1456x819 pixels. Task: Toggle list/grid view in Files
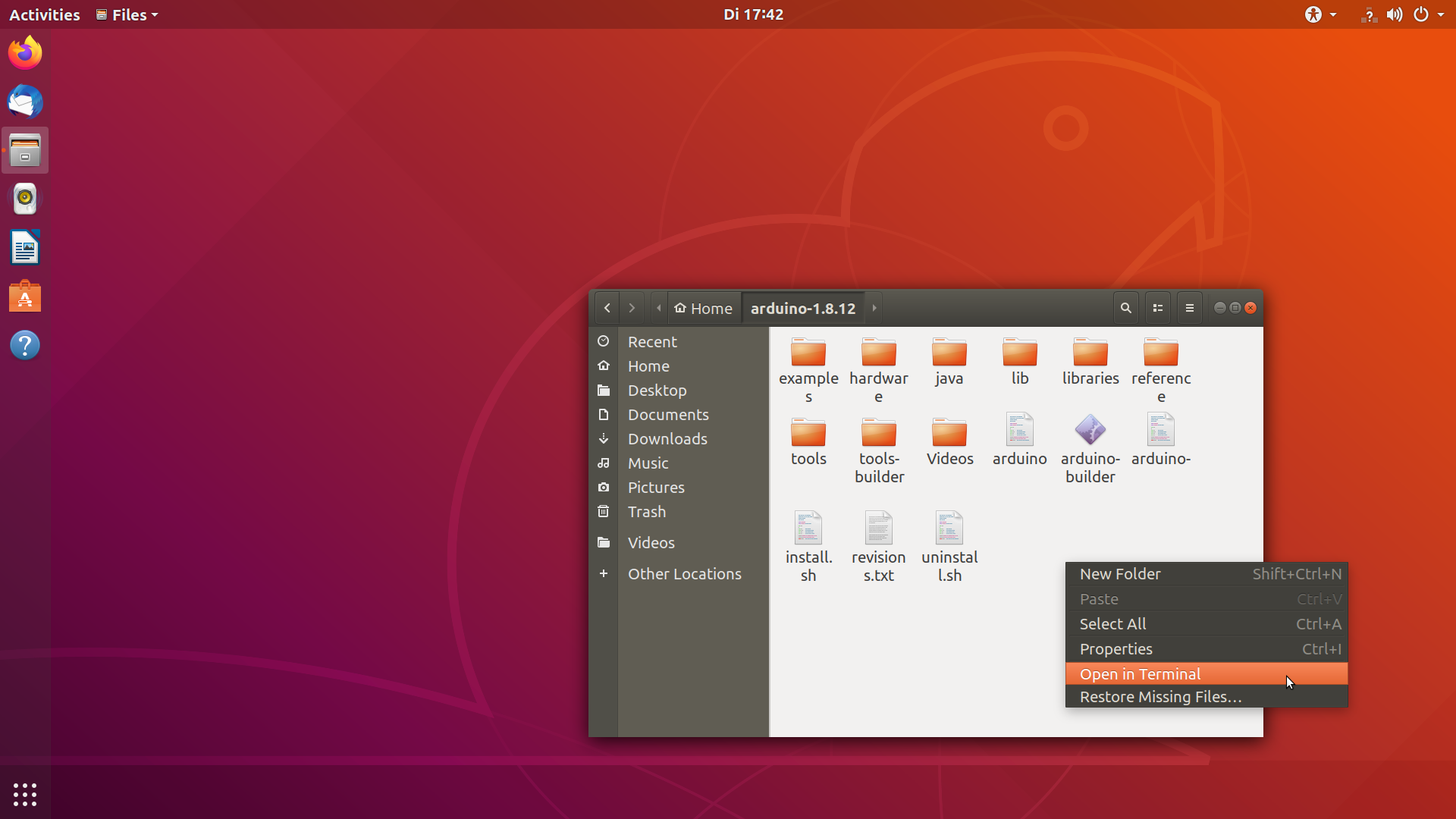[x=1157, y=308]
